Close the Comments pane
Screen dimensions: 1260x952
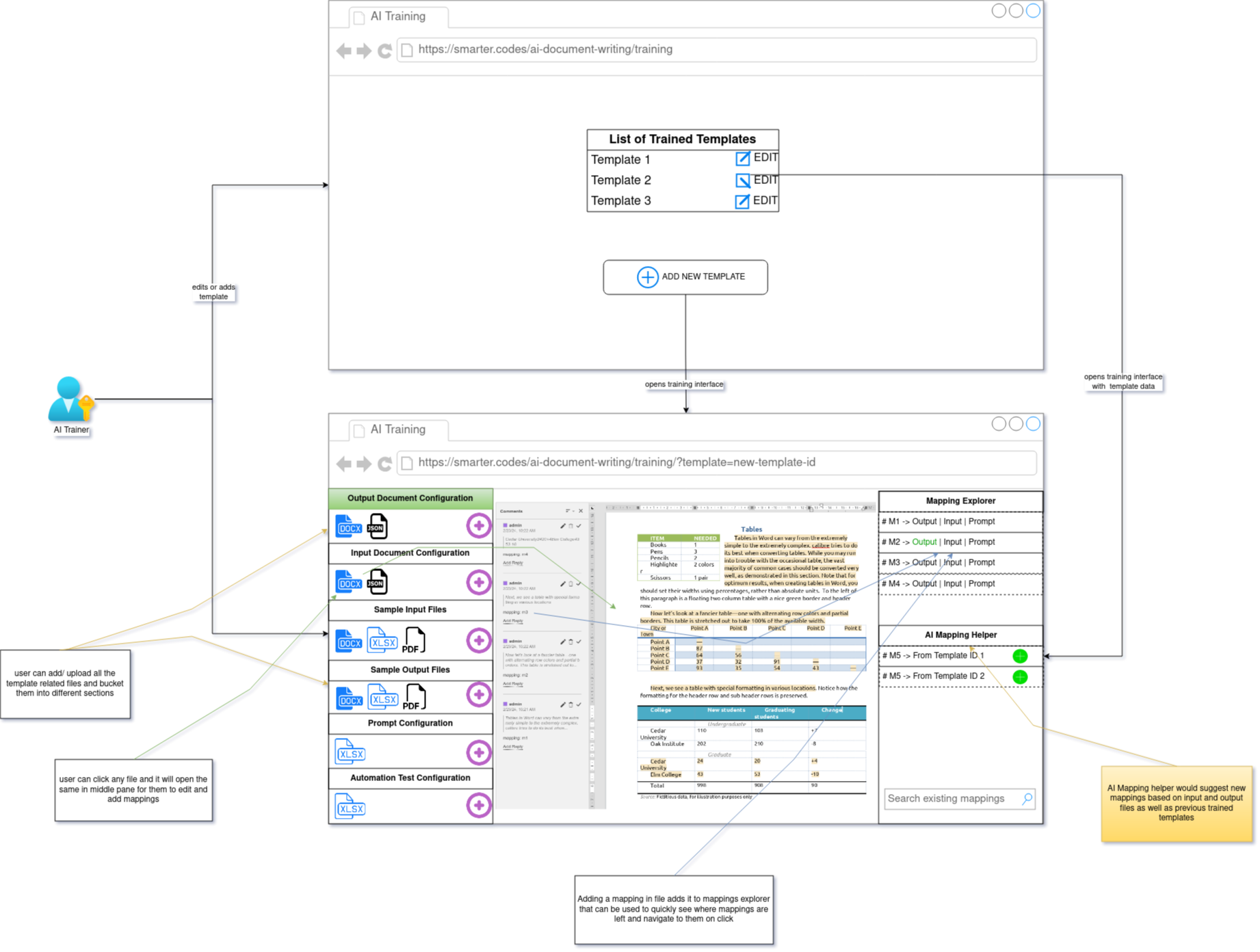tap(581, 511)
